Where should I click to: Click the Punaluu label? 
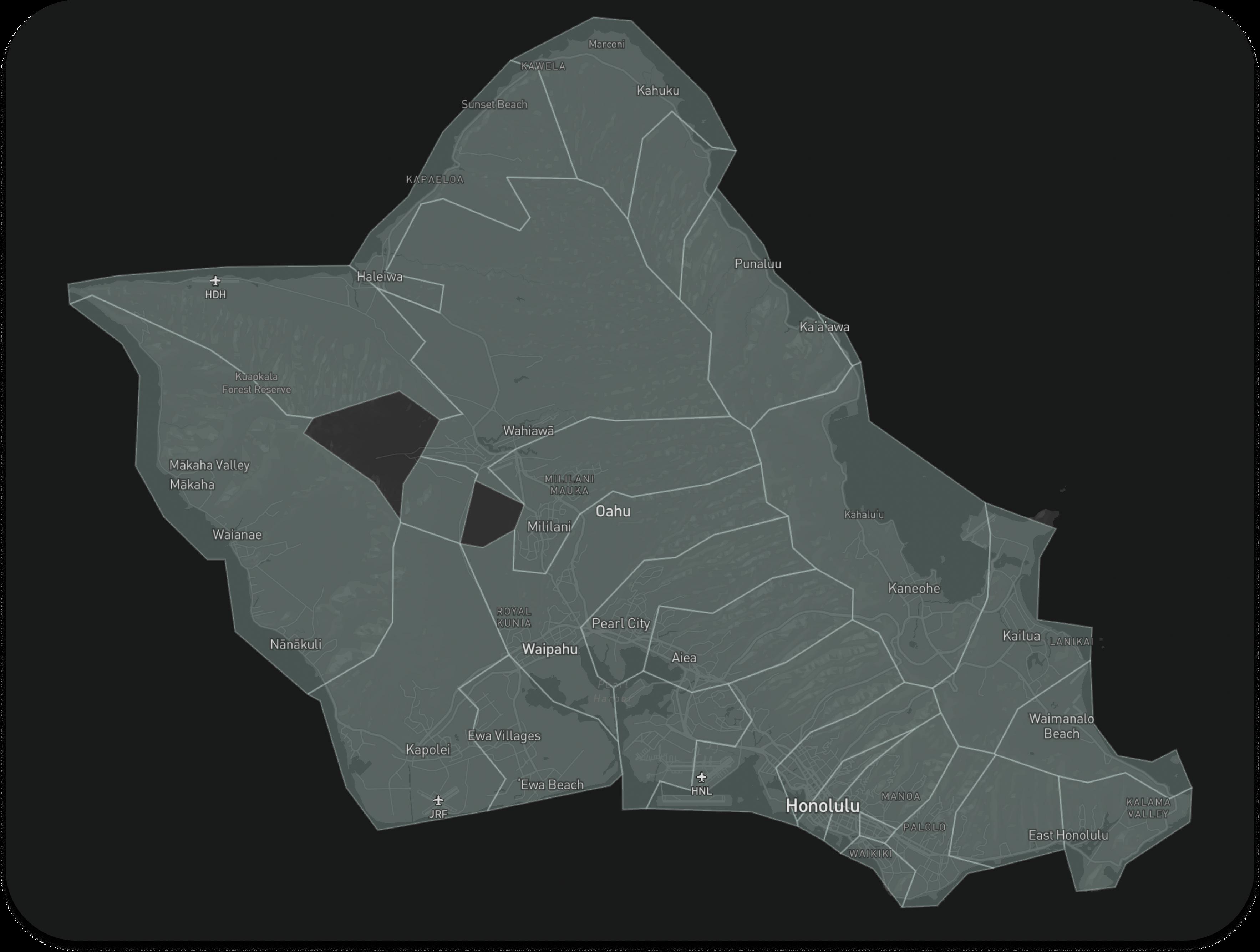[x=758, y=264]
